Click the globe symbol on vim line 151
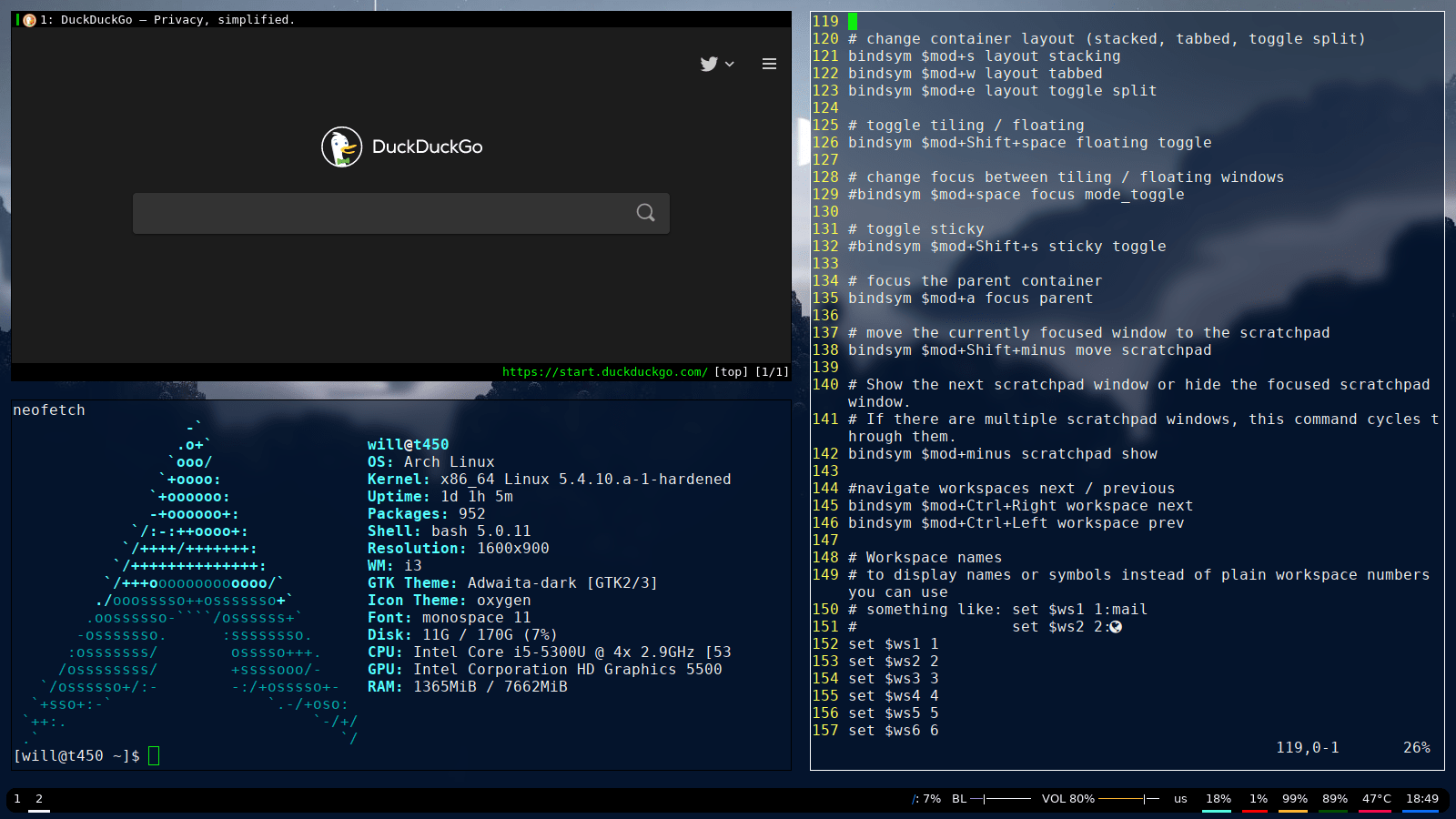Image resolution: width=1456 pixels, height=819 pixels. coord(1116,627)
